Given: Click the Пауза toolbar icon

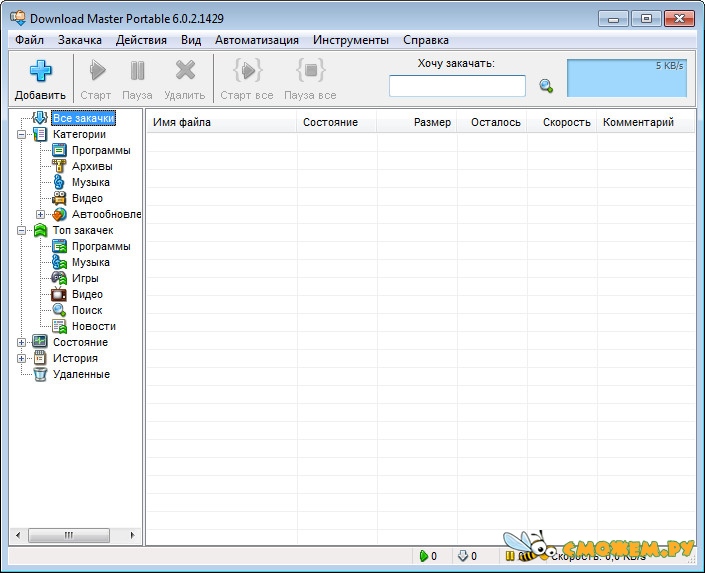Looking at the screenshot, I should click(137, 71).
